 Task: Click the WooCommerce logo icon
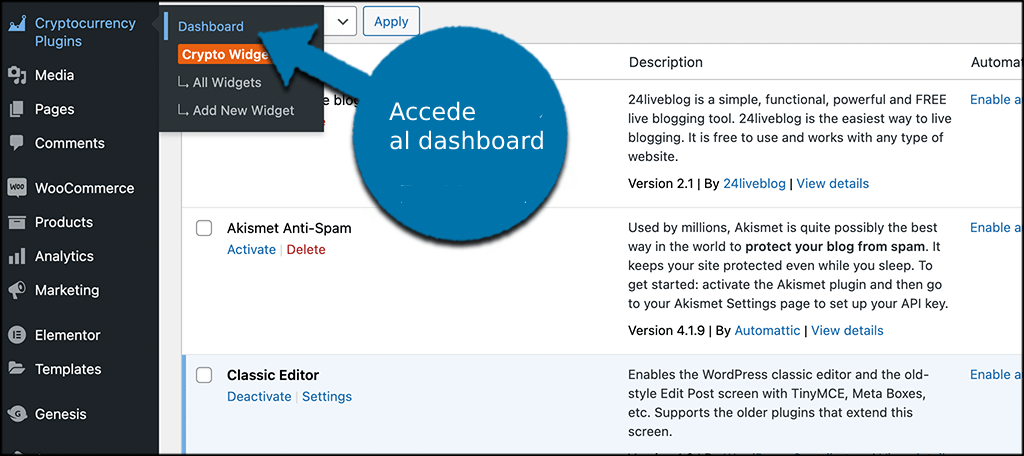click(x=16, y=188)
